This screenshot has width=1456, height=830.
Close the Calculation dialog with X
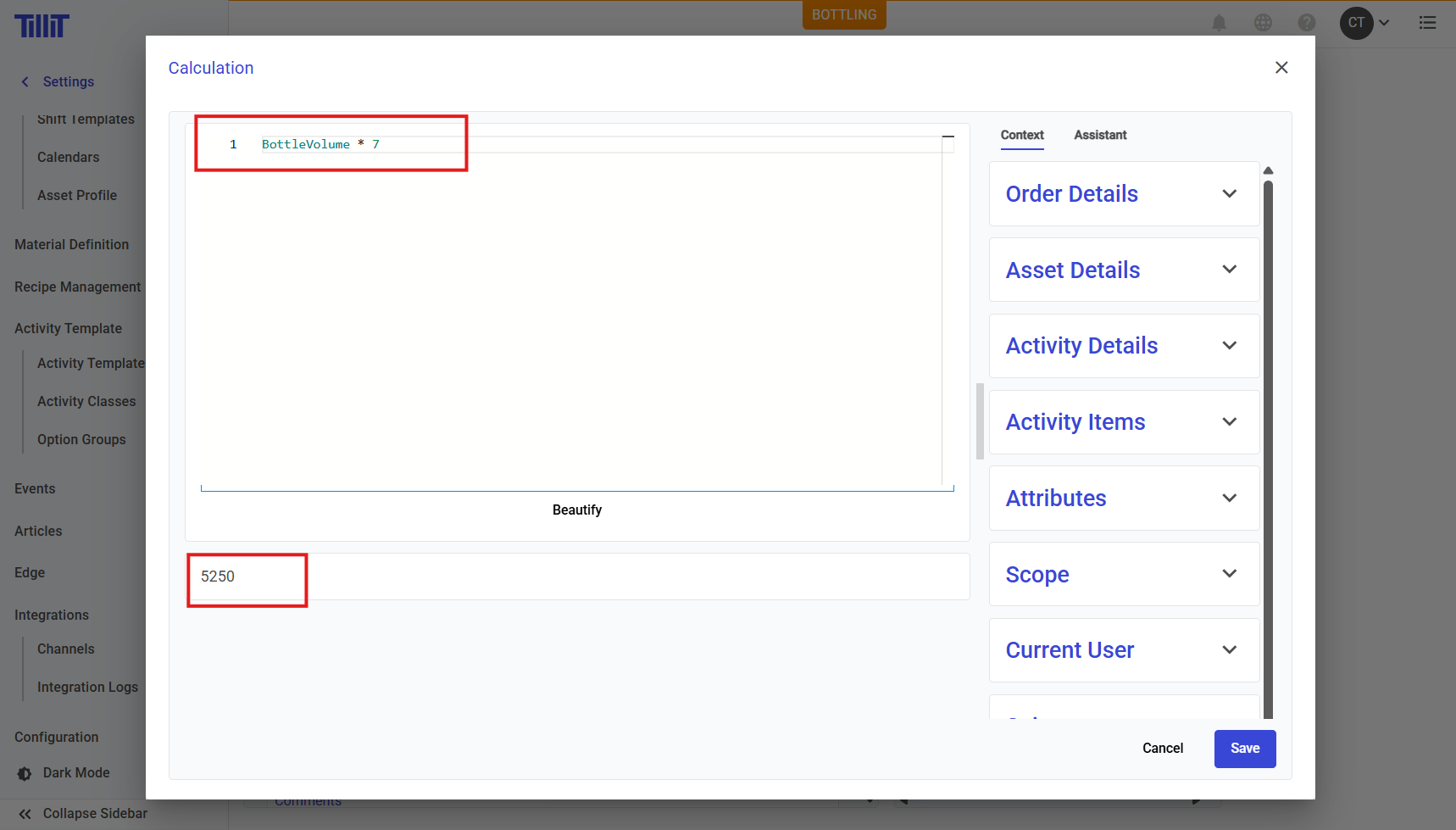click(x=1281, y=68)
